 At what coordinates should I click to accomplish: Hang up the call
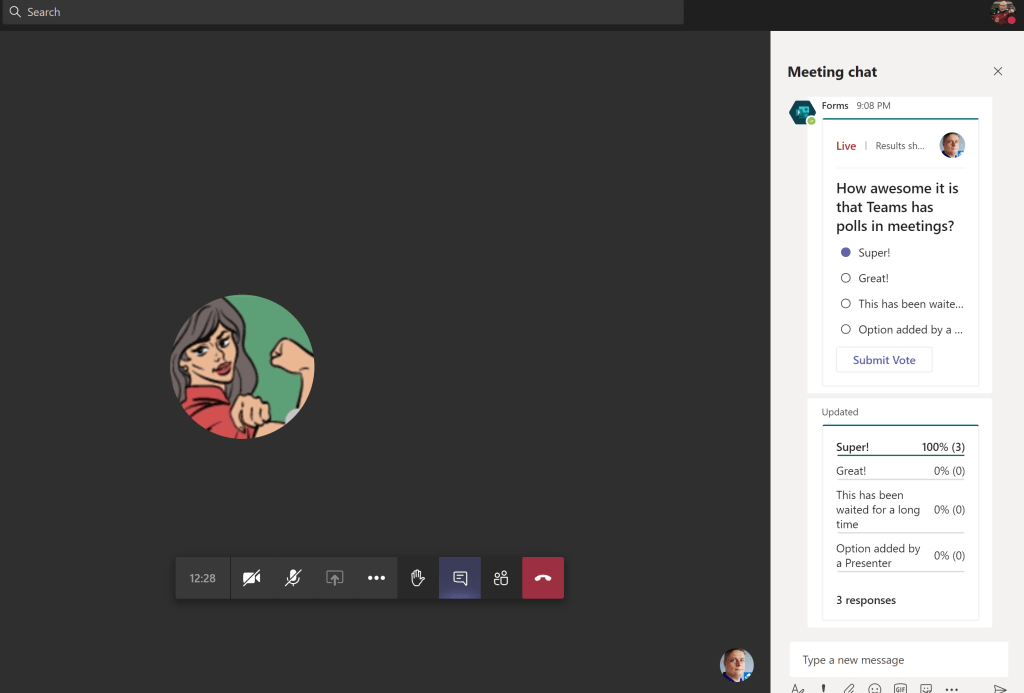tap(543, 578)
